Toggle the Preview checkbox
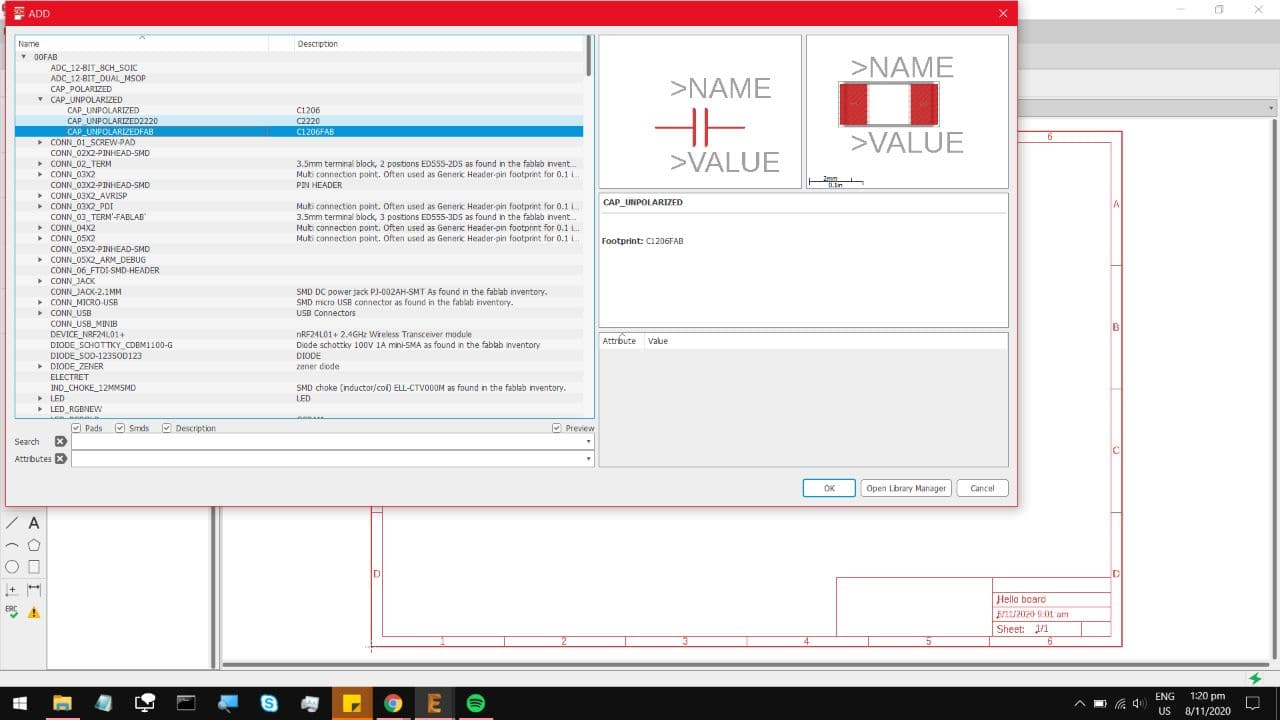Image resolution: width=1280 pixels, height=720 pixels. point(557,428)
